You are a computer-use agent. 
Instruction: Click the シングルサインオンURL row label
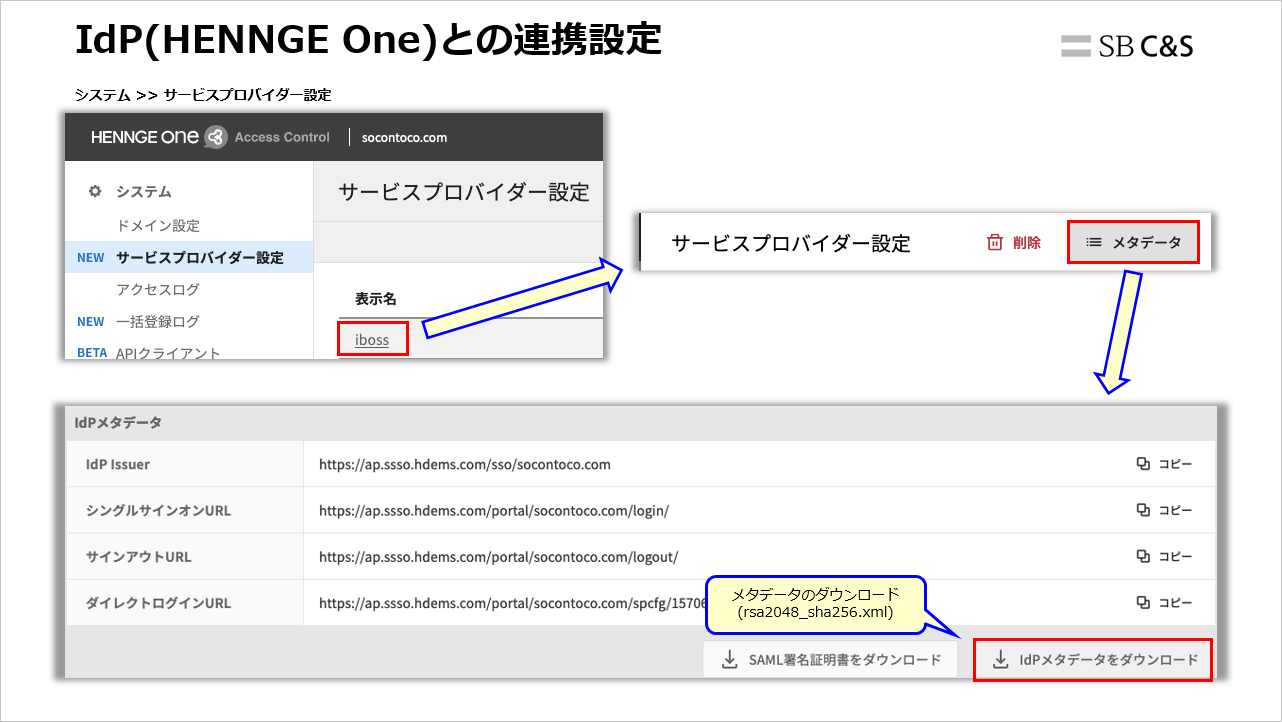[x=158, y=510]
